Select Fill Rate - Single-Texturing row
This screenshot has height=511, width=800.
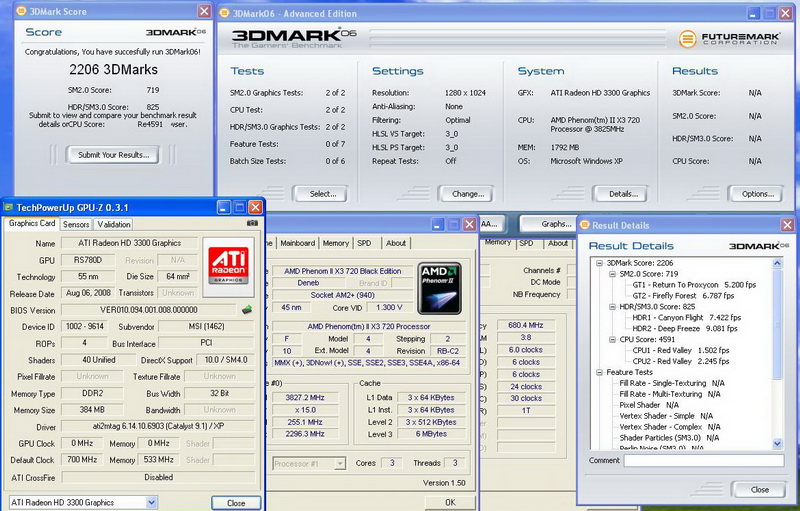(x=672, y=383)
